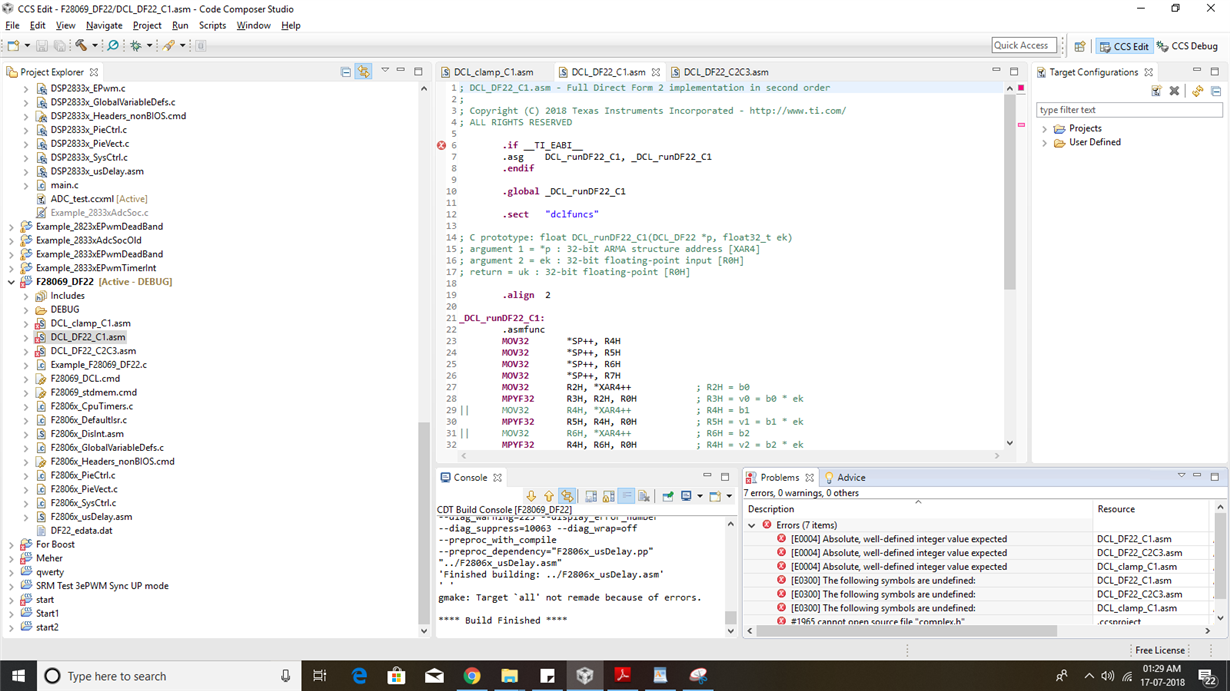This screenshot has width=1230, height=691.
Task: Collapse all in Project Explorer
Action: click(346, 72)
